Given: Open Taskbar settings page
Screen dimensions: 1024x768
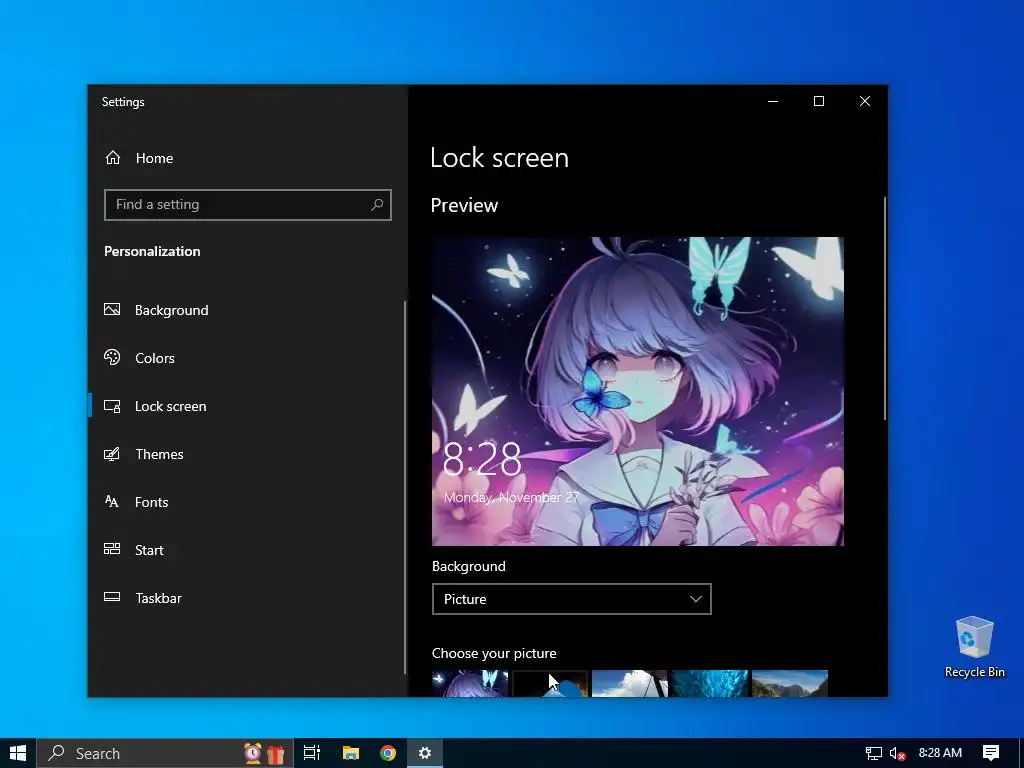Looking at the screenshot, I should (x=158, y=598).
